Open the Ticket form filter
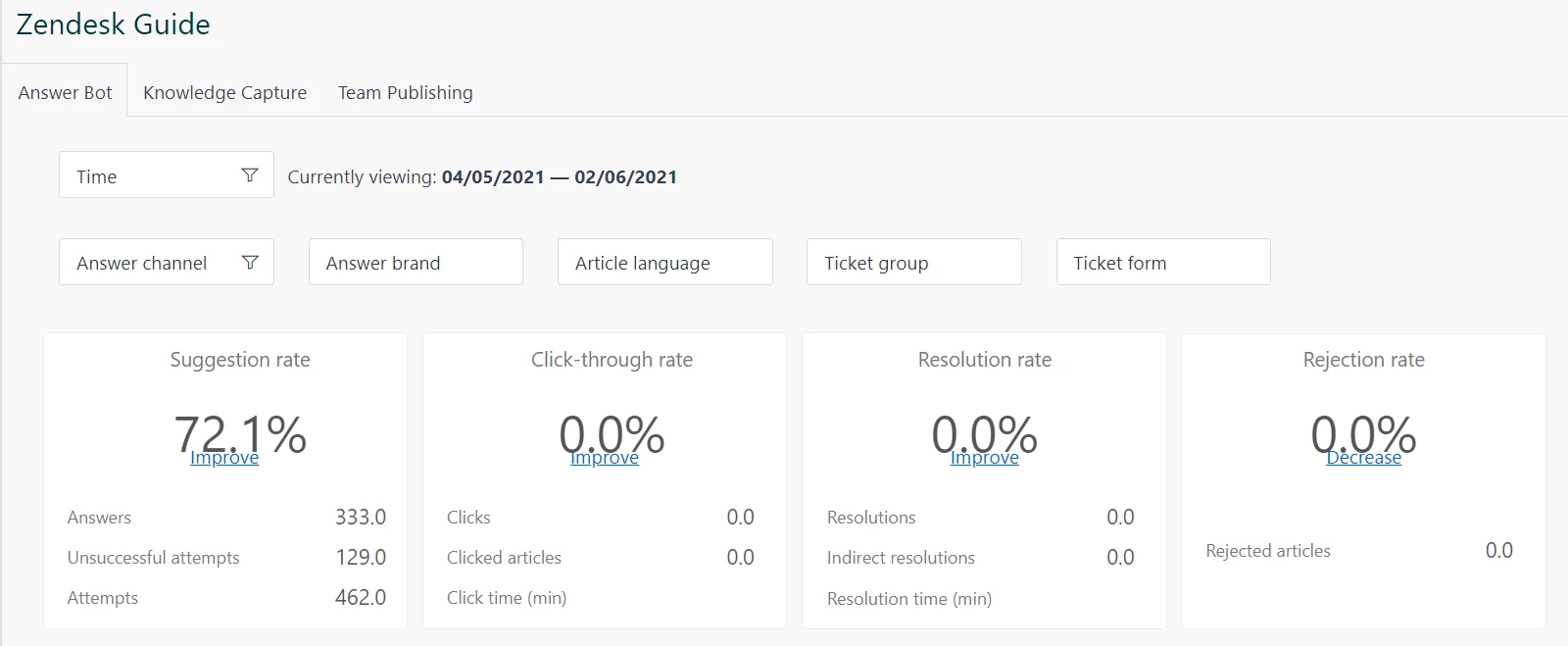 click(x=1163, y=262)
